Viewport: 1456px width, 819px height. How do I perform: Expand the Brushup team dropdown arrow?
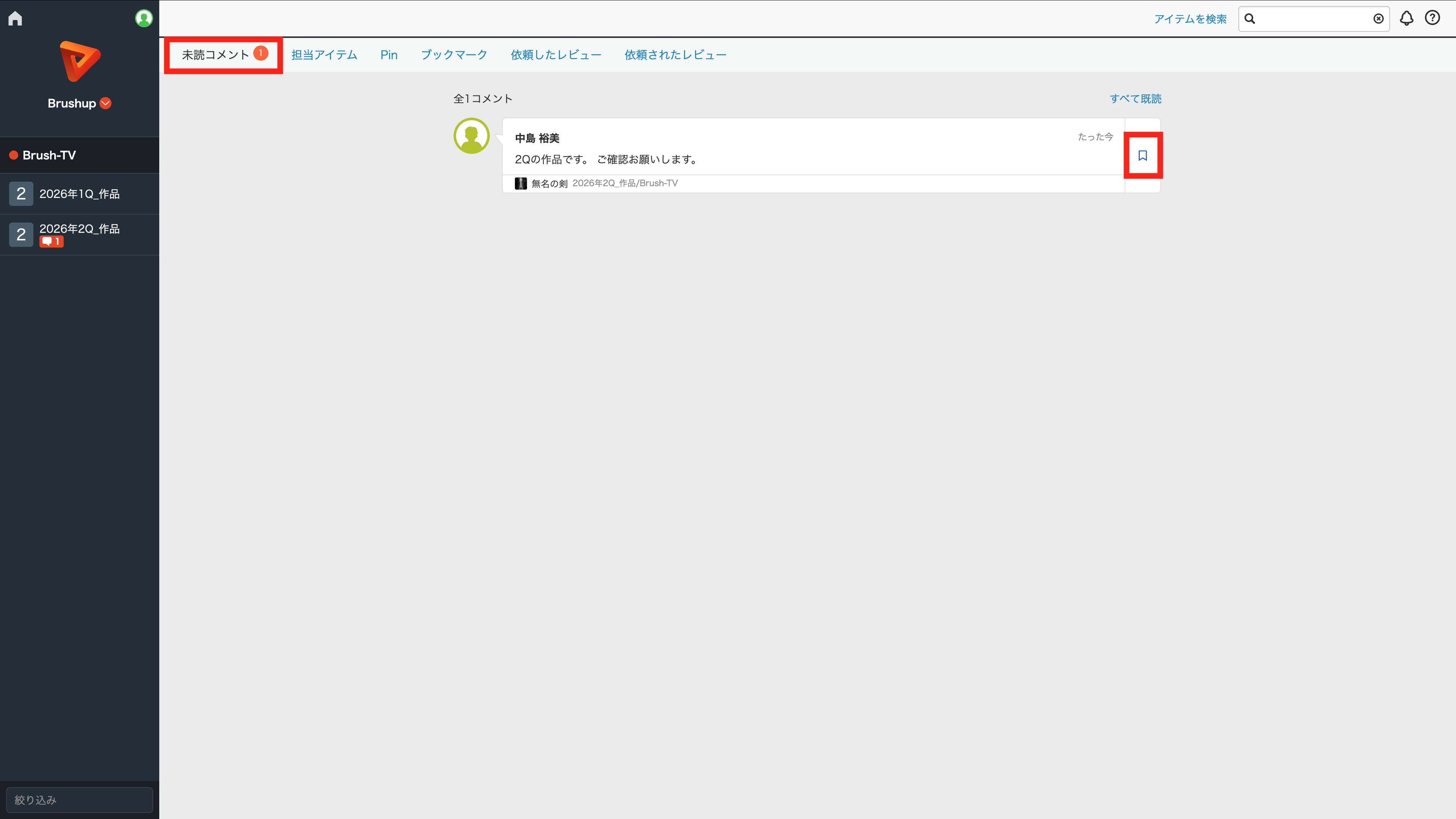click(x=106, y=103)
